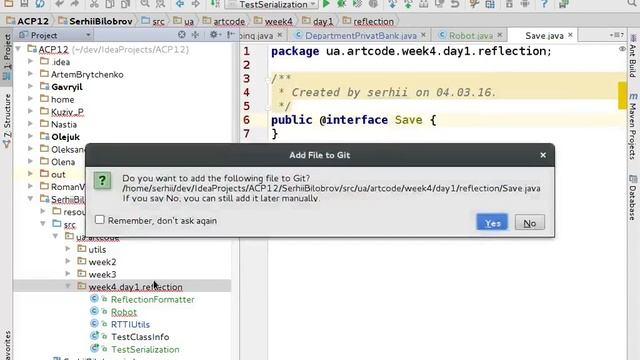The width and height of the screenshot is (640, 360).
Task: Click line number 6 in editor gutter
Action: click(x=247, y=120)
